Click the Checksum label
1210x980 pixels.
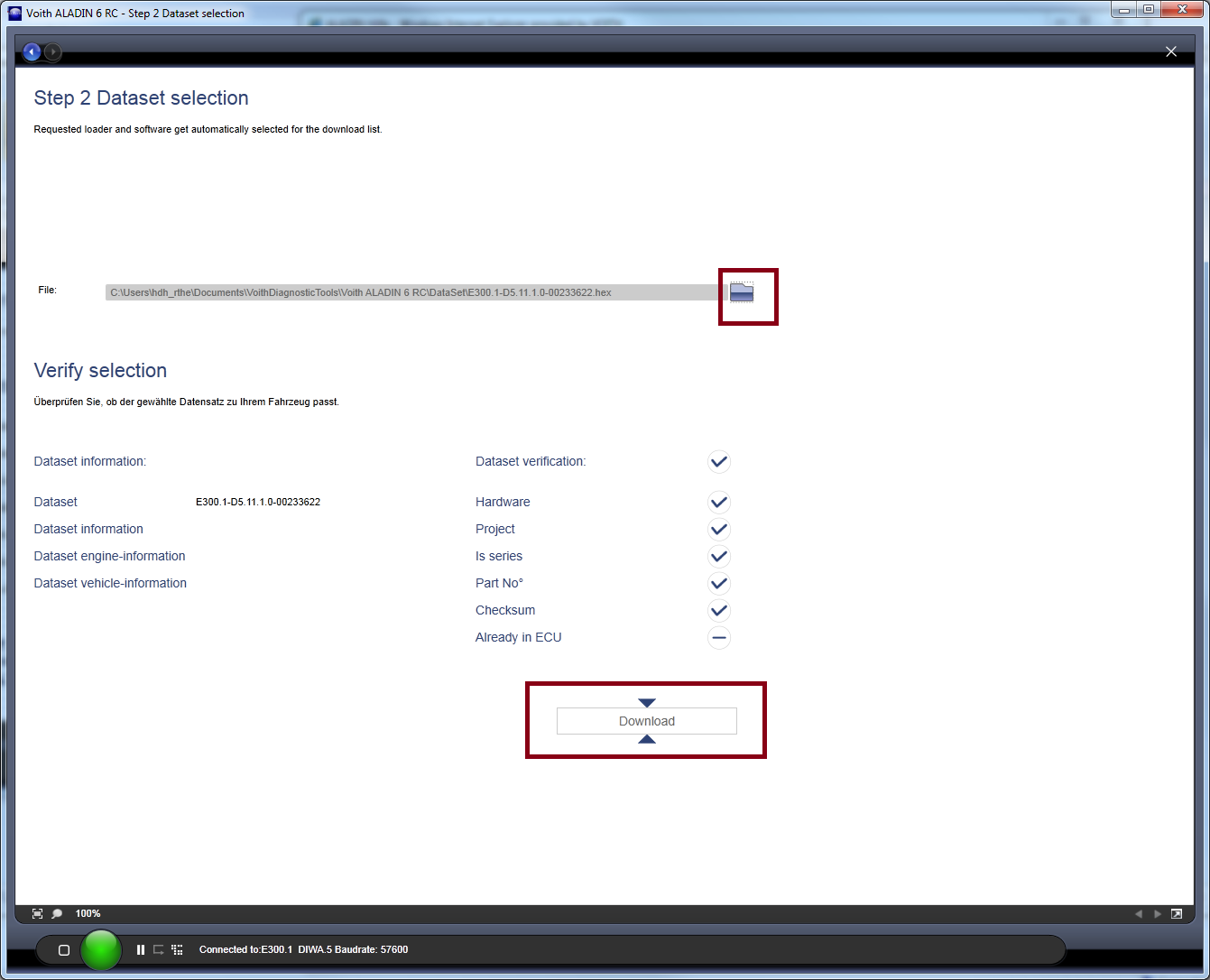505,611
